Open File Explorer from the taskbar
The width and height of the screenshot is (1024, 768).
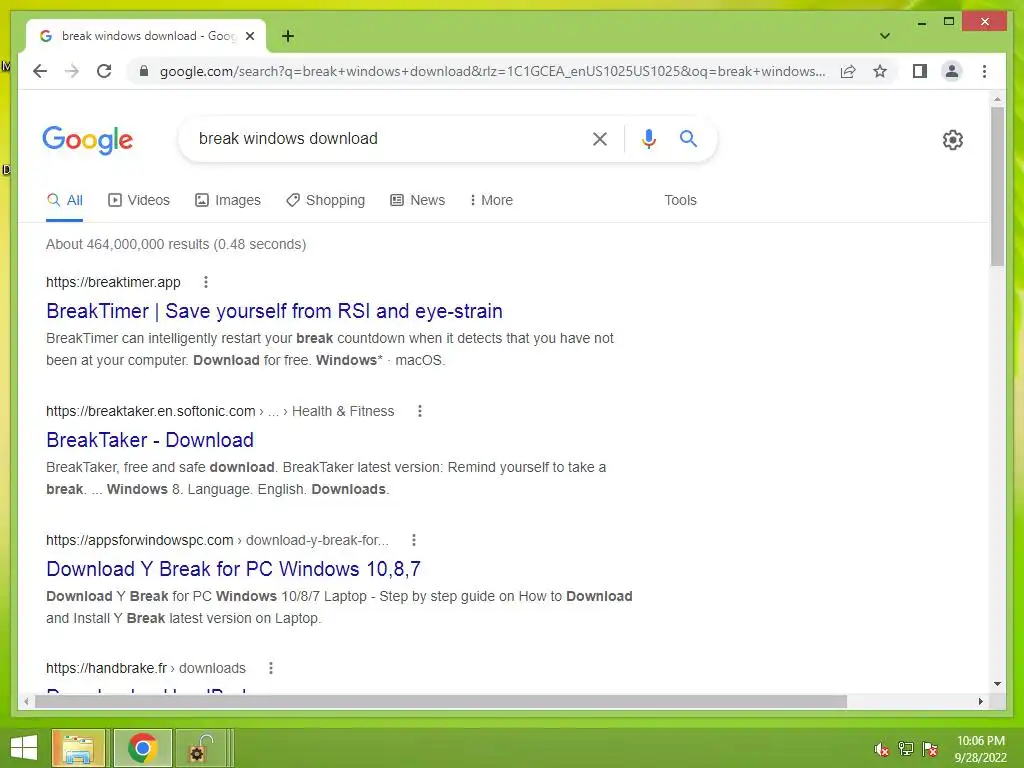click(78, 748)
